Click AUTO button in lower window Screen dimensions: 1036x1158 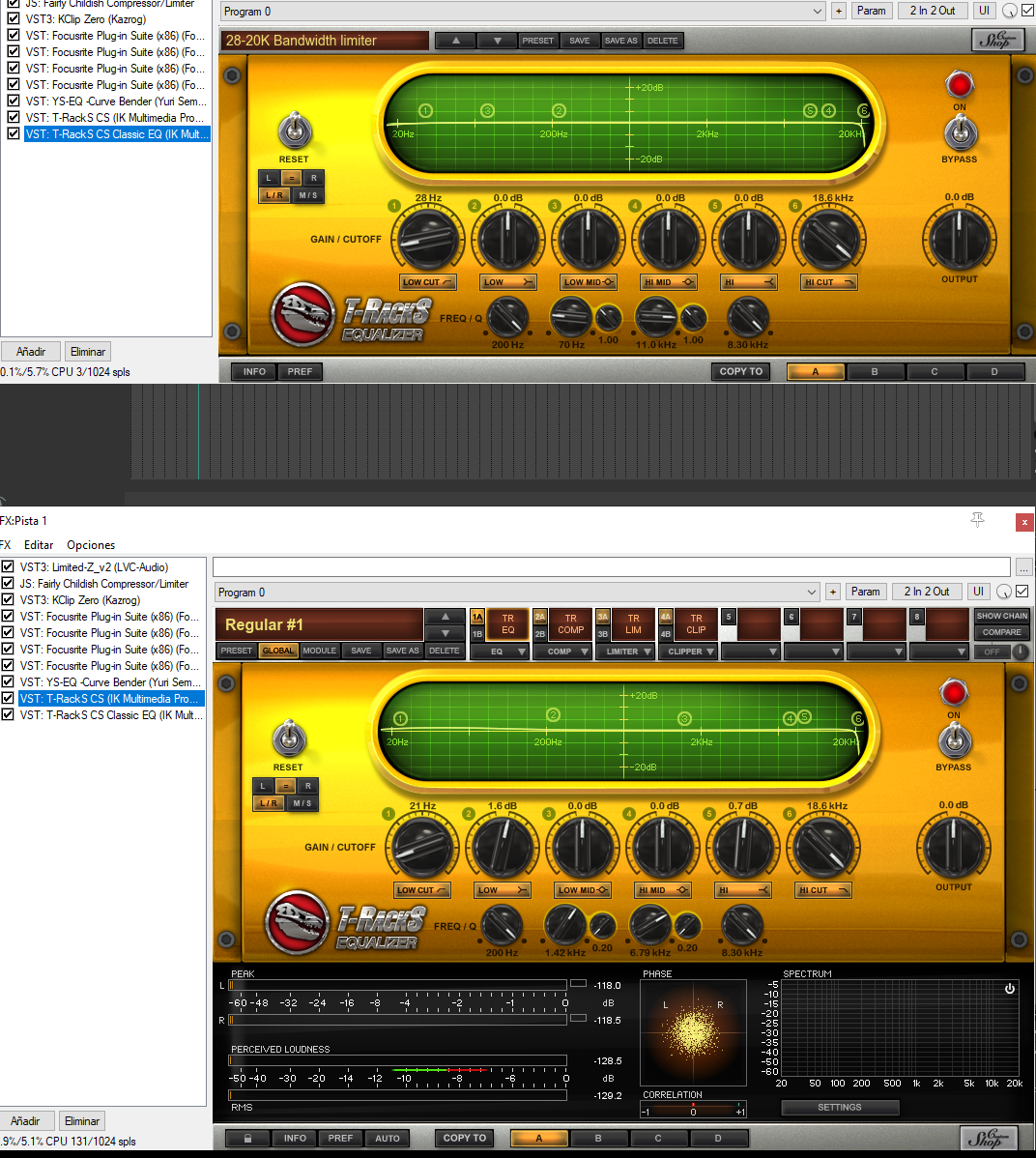pyautogui.click(x=387, y=1138)
